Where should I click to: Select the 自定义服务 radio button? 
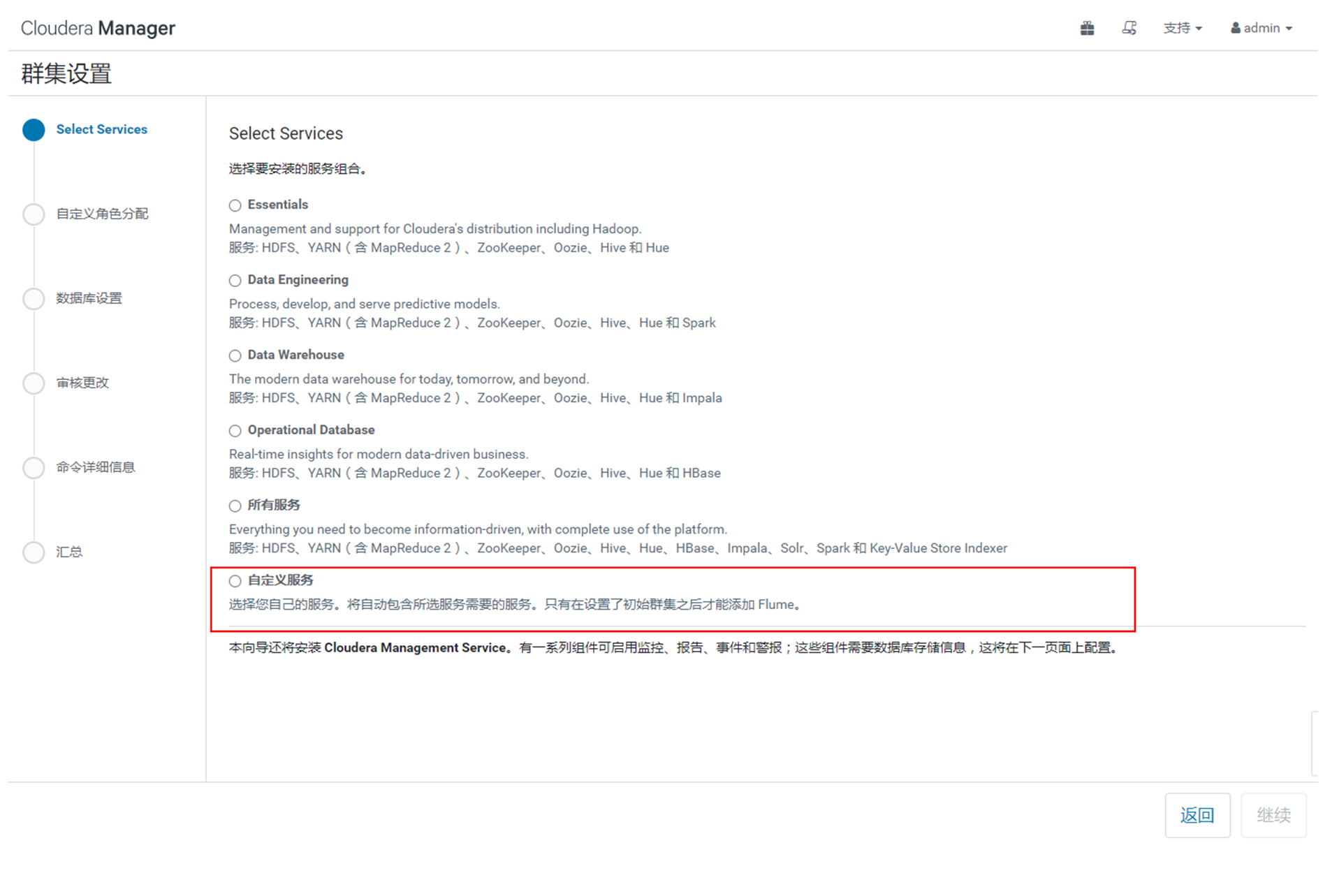pyautogui.click(x=235, y=581)
